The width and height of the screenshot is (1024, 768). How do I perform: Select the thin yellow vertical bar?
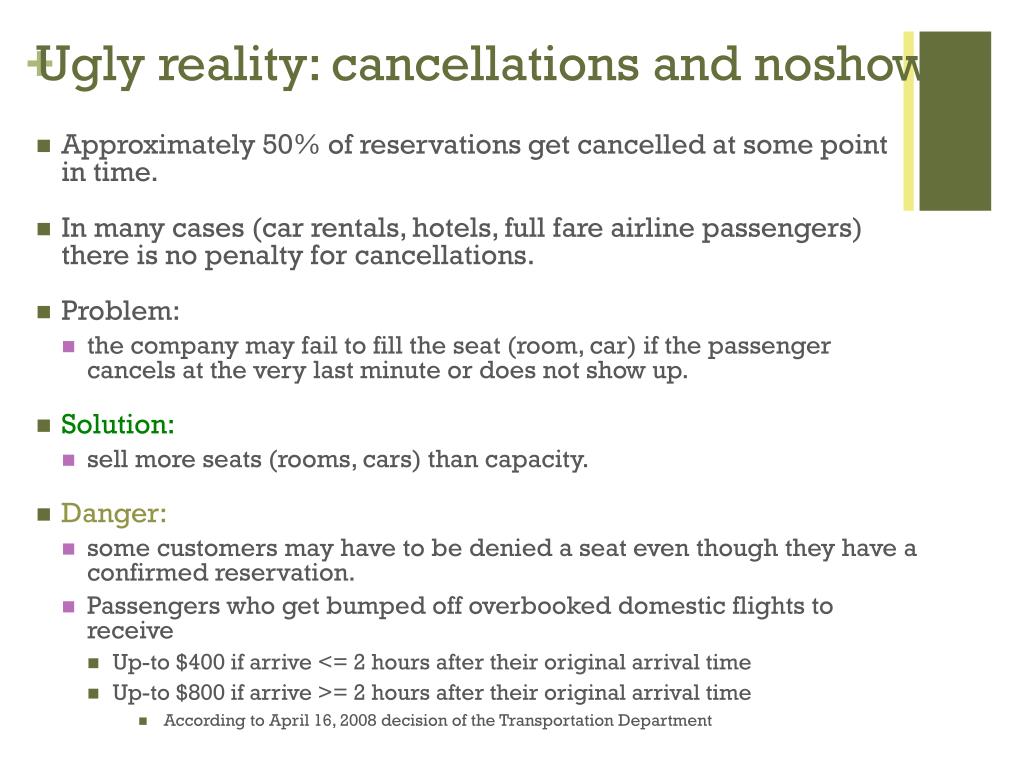(x=908, y=121)
